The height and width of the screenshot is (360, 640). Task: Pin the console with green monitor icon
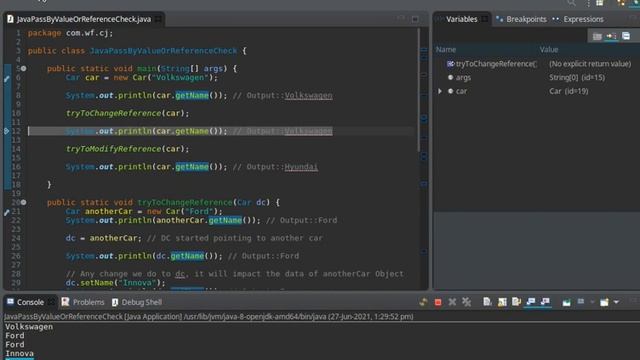(566, 302)
